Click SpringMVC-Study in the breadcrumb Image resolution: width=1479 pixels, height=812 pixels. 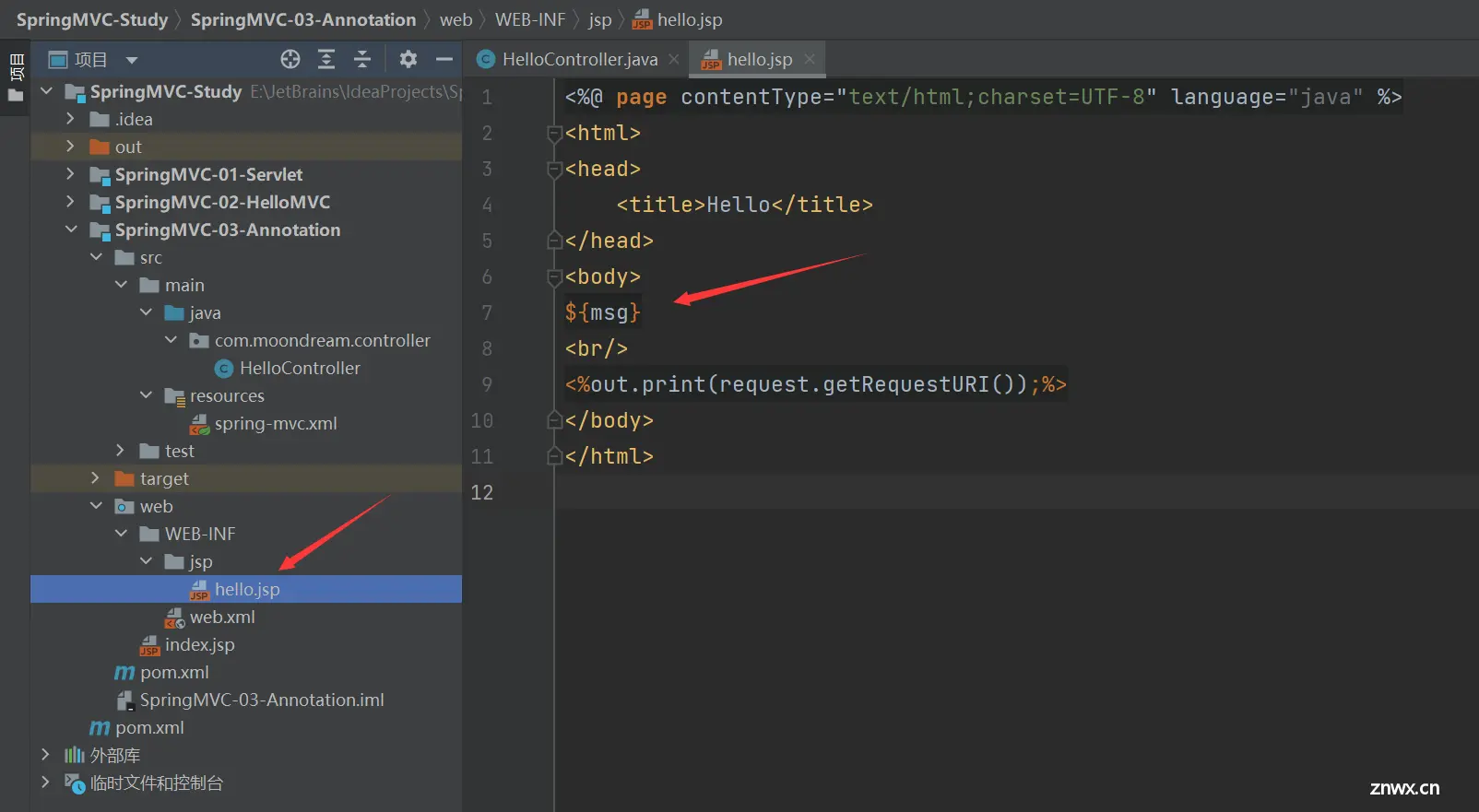92,19
